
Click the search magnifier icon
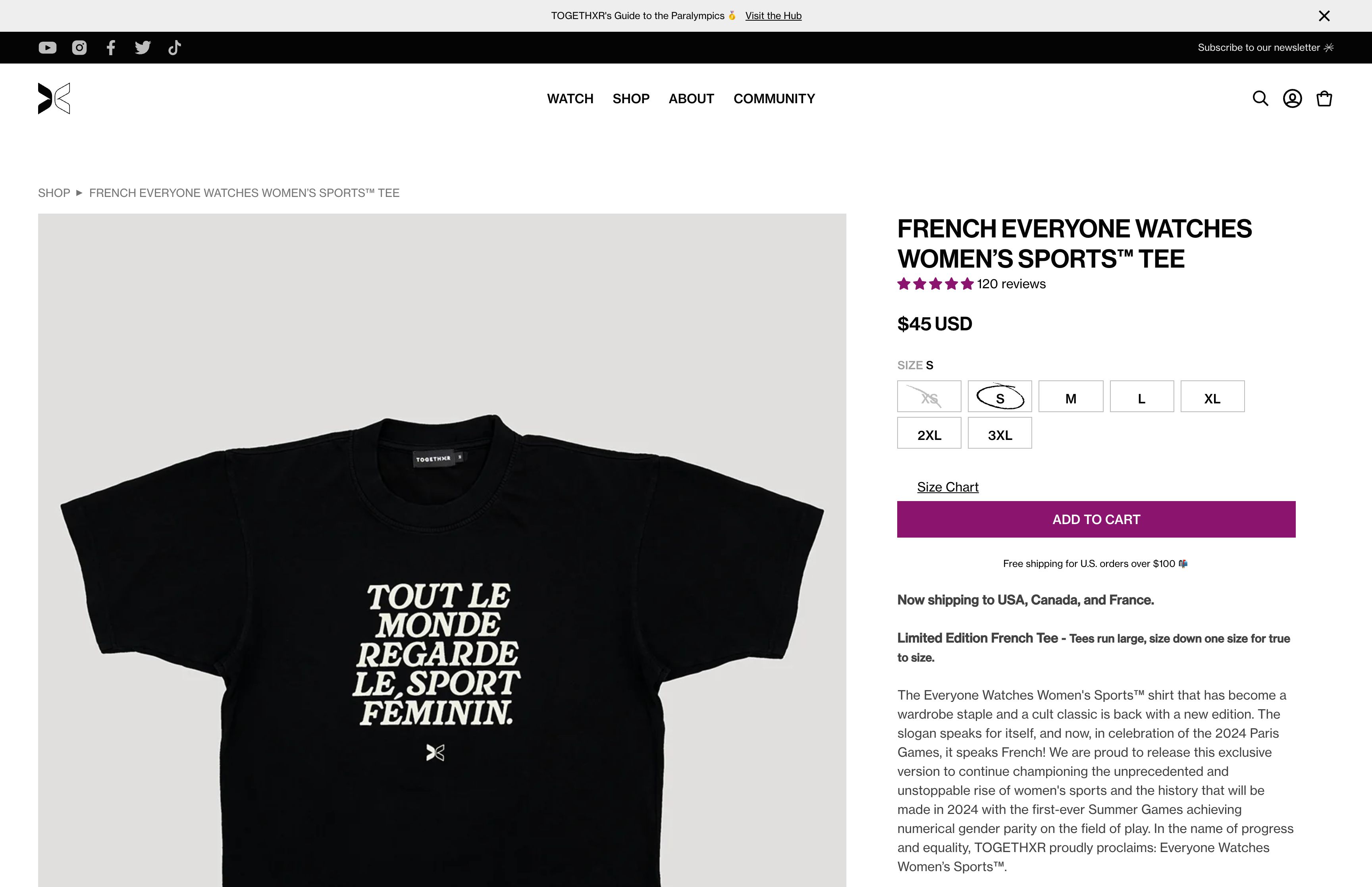tap(1260, 98)
